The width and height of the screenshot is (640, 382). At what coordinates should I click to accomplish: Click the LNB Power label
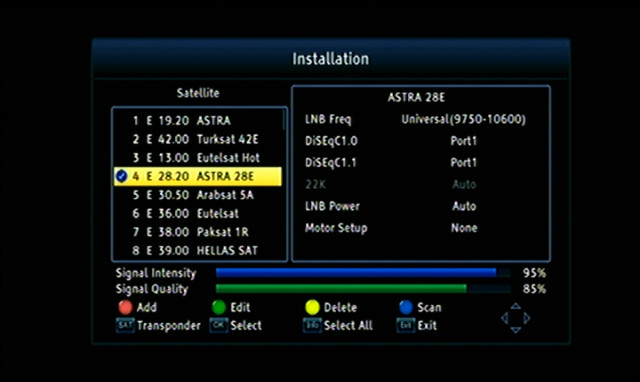coord(332,206)
